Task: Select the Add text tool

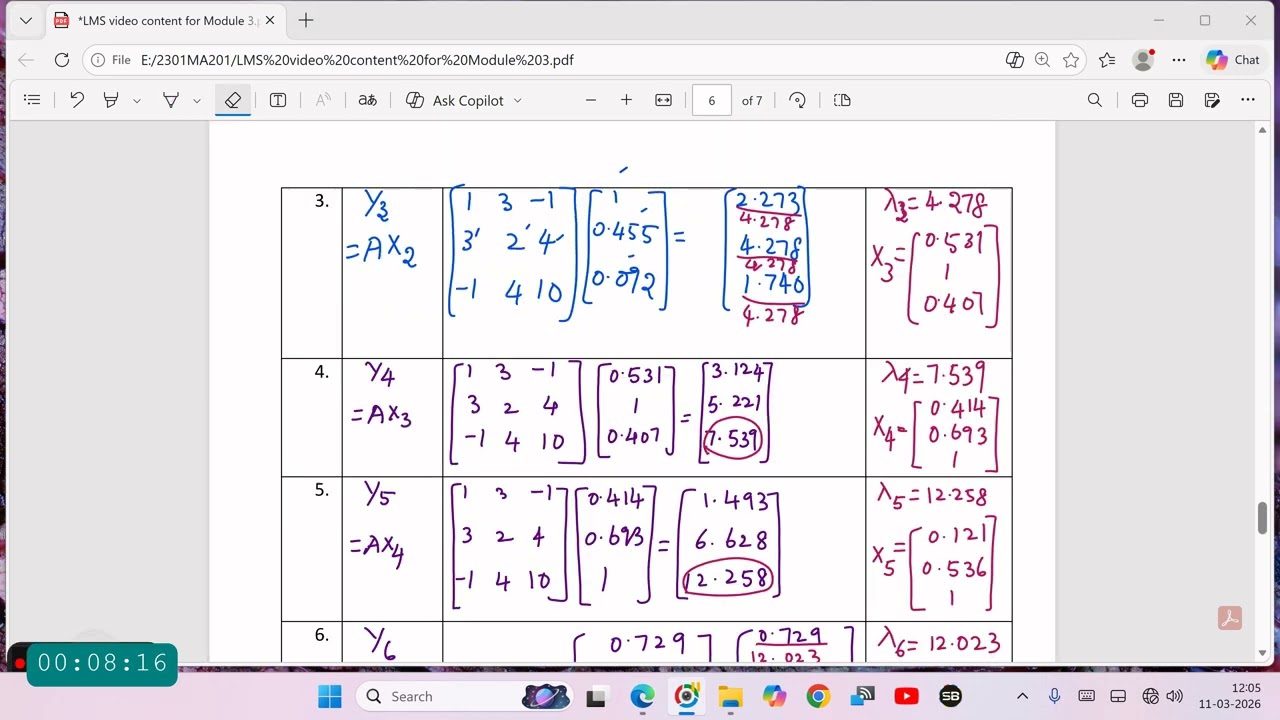Action: point(278,100)
